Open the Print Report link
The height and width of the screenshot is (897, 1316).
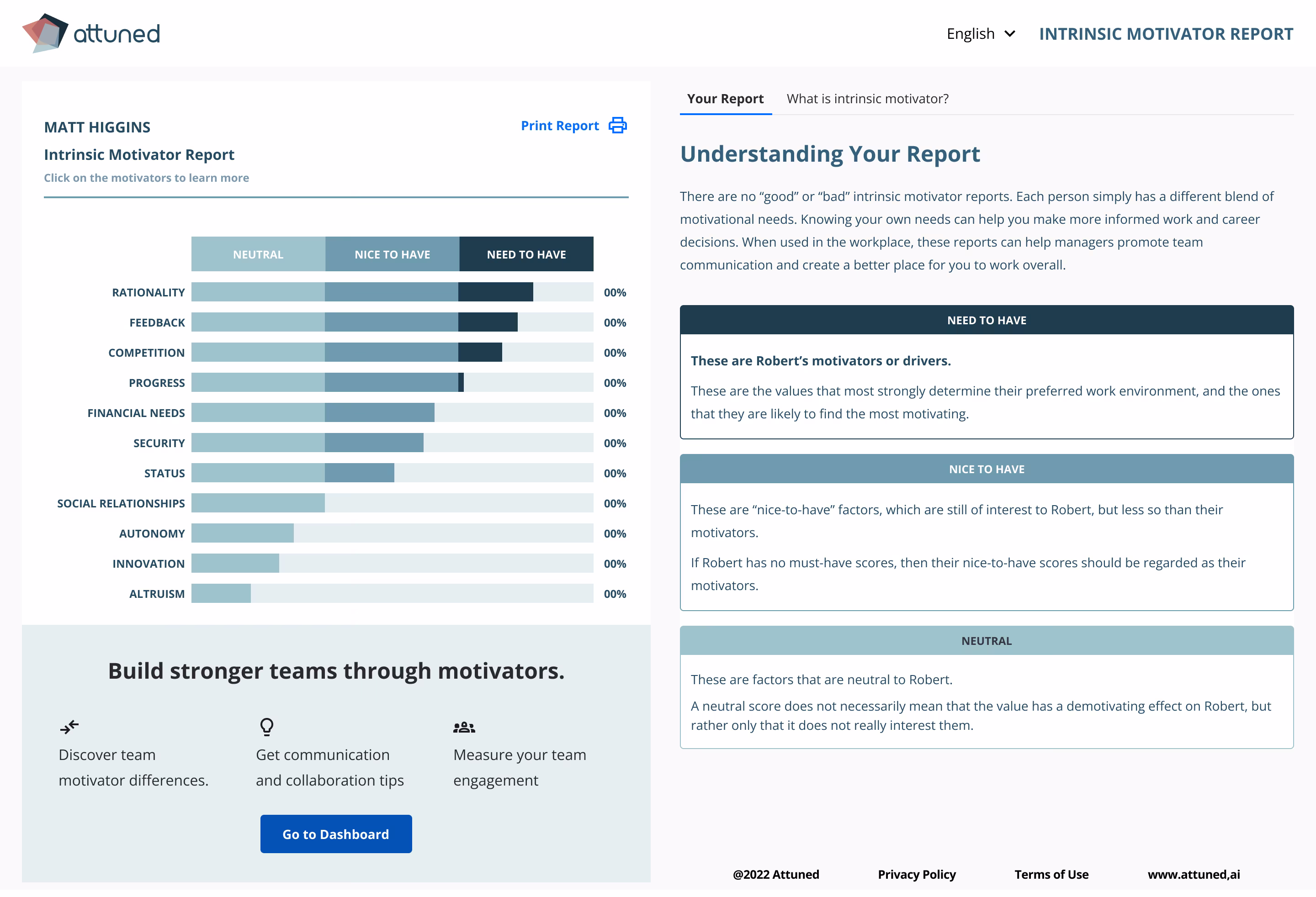[559, 125]
